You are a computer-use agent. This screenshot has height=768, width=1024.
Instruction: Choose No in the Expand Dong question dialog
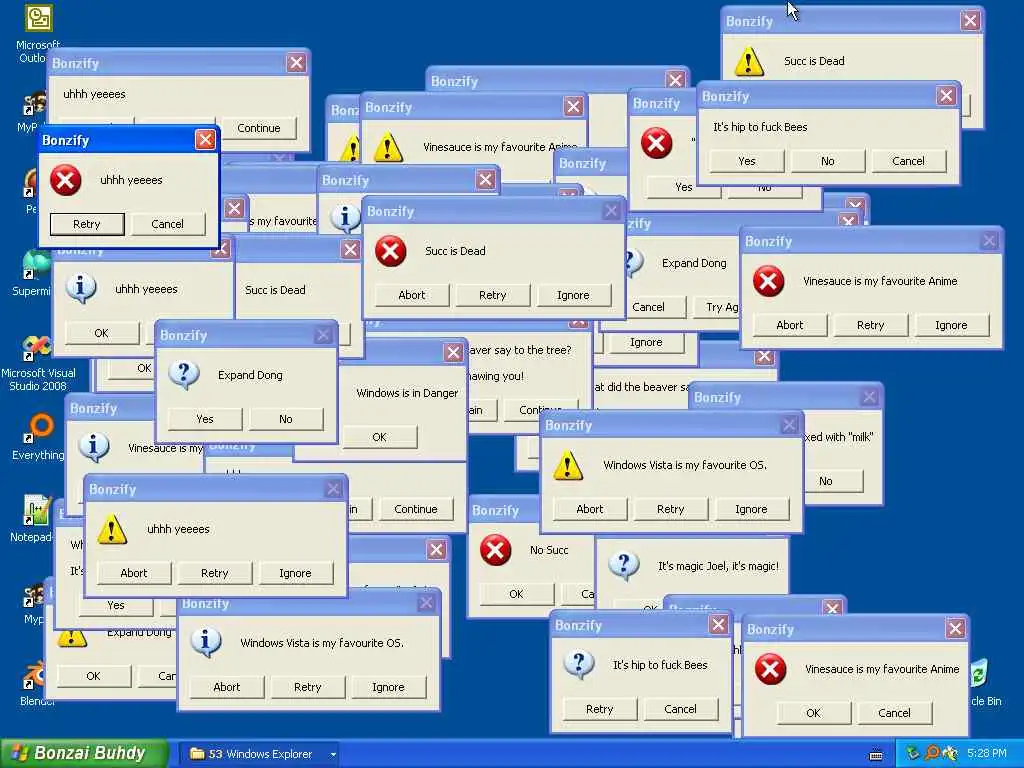[285, 419]
